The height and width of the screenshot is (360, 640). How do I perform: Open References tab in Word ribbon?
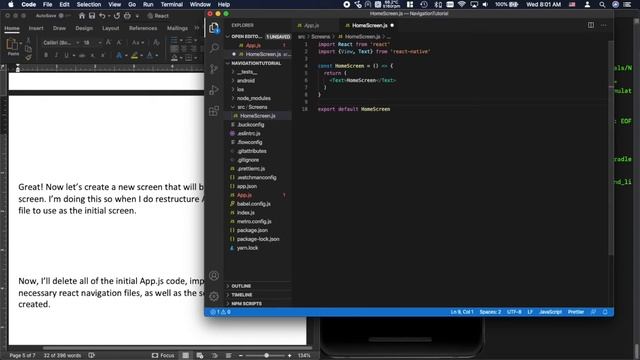click(x=143, y=28)
